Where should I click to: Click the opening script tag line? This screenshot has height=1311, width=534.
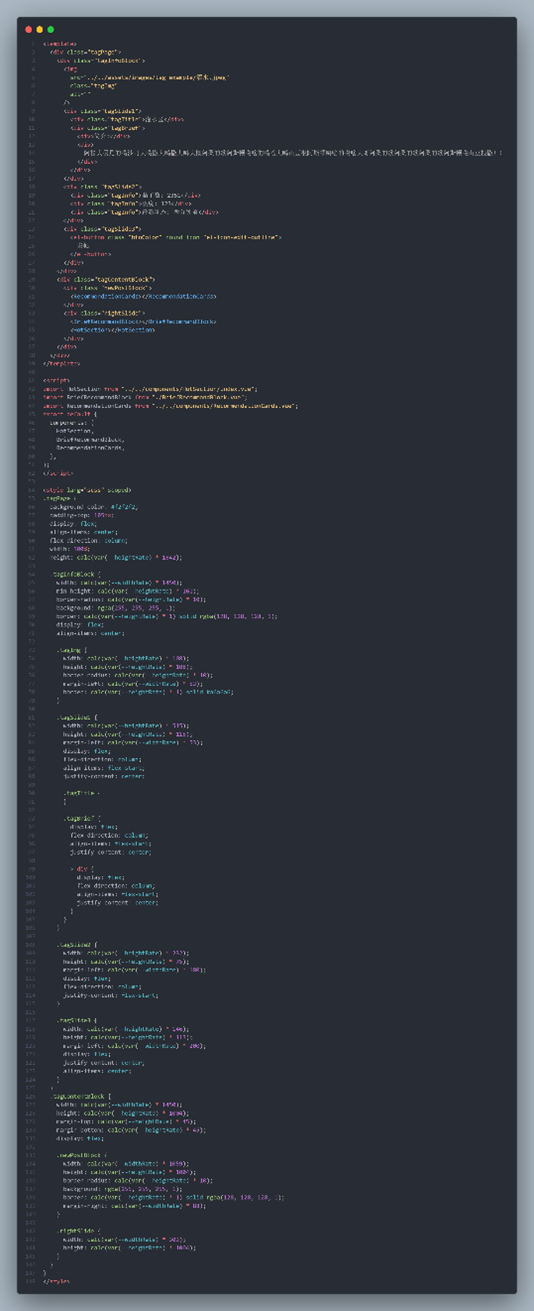[x=56, y=380]
